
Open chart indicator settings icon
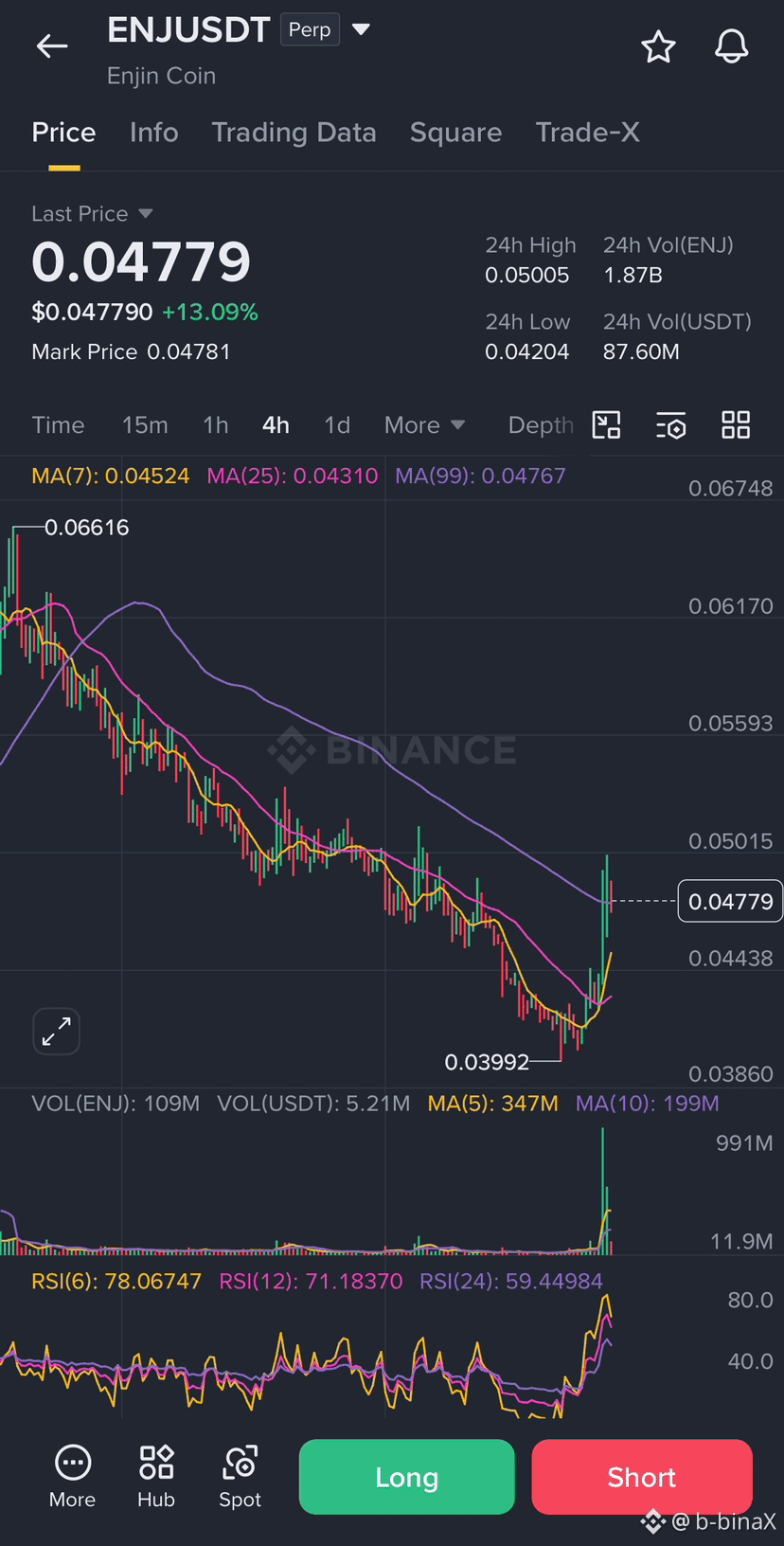671,425
